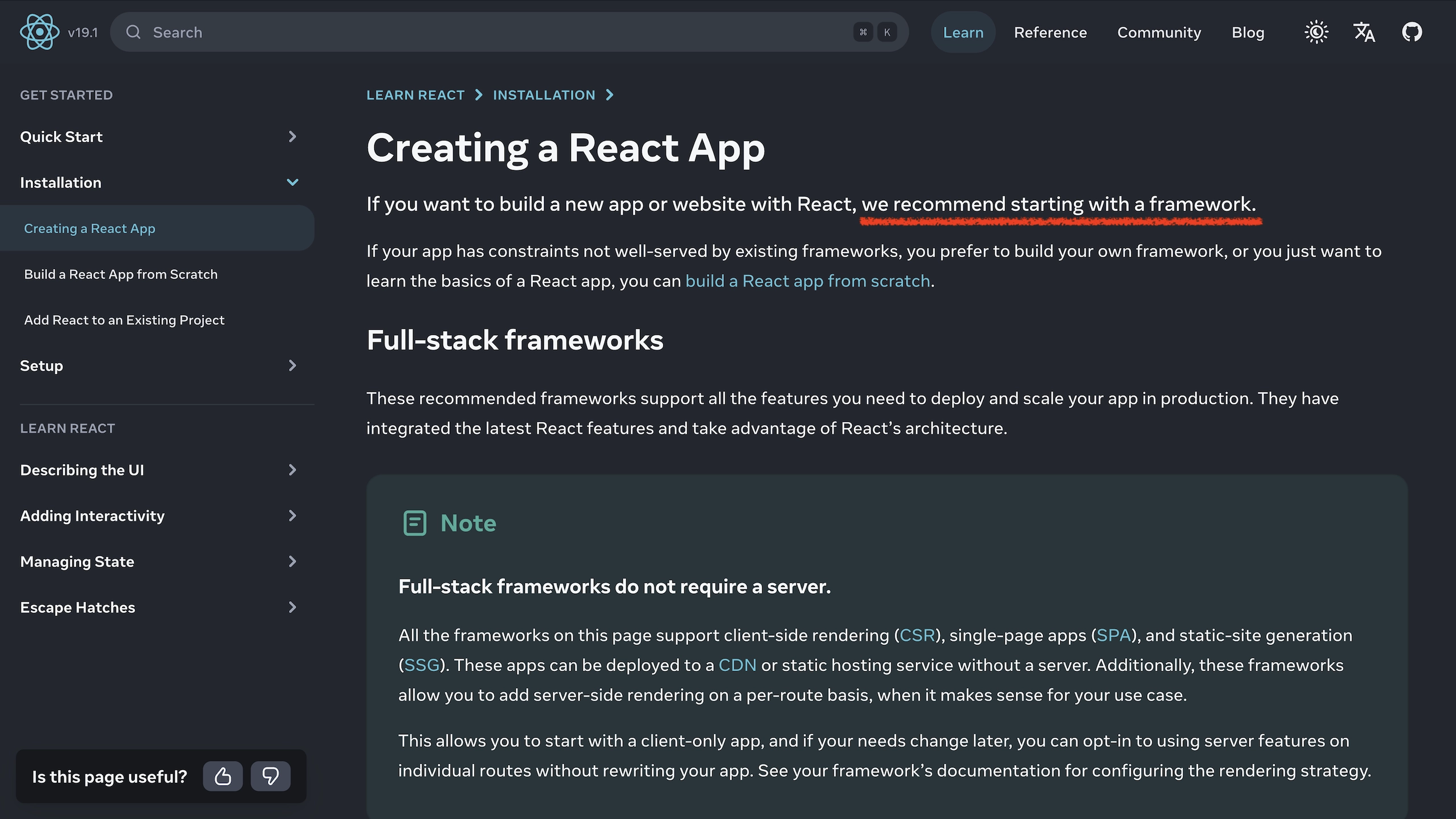The image size is (1456, 819).
Task: Click the search magnifier icon
Action: coord(133,32)
